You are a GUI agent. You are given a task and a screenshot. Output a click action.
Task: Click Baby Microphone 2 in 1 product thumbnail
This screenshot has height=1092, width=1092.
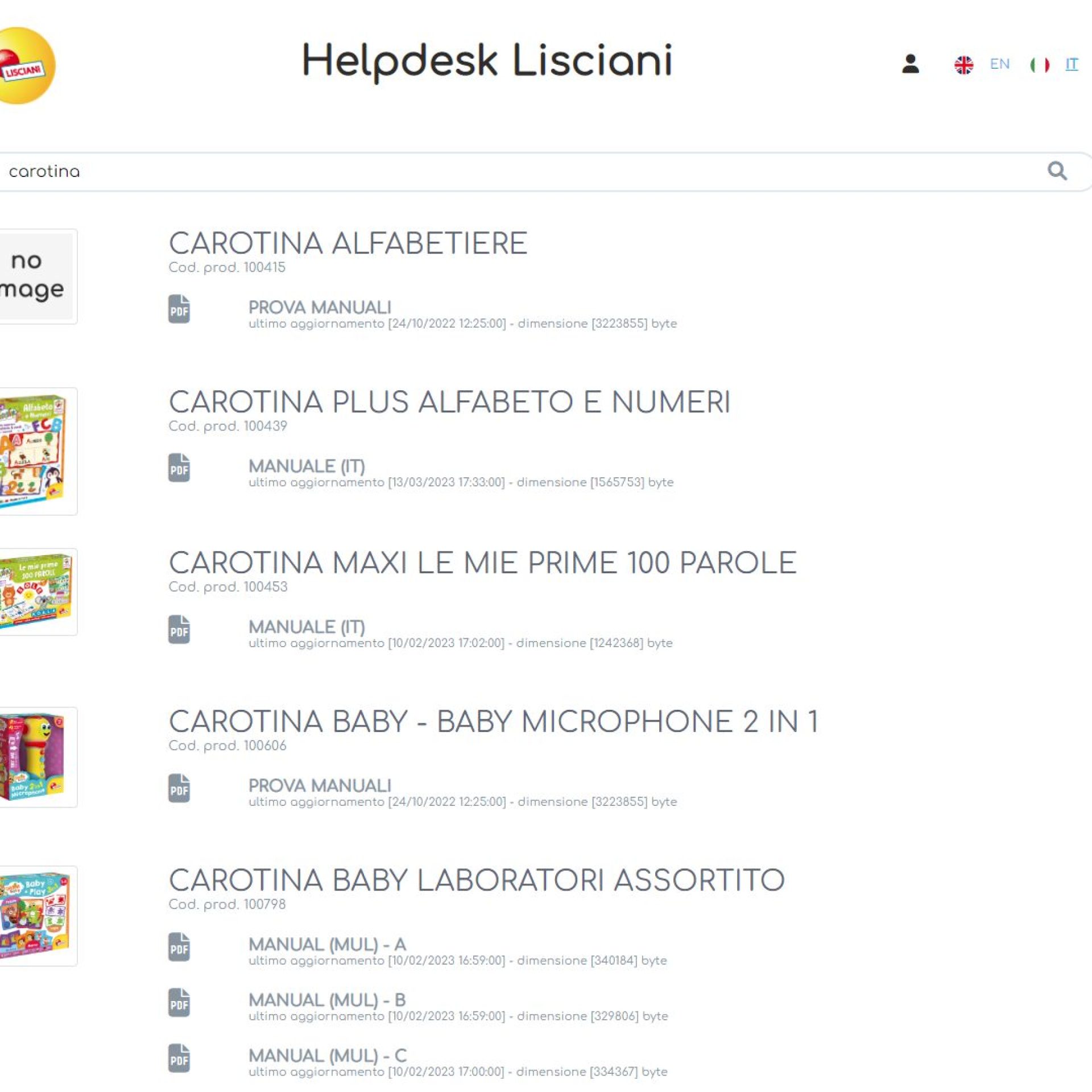click(x=35, y=757)
